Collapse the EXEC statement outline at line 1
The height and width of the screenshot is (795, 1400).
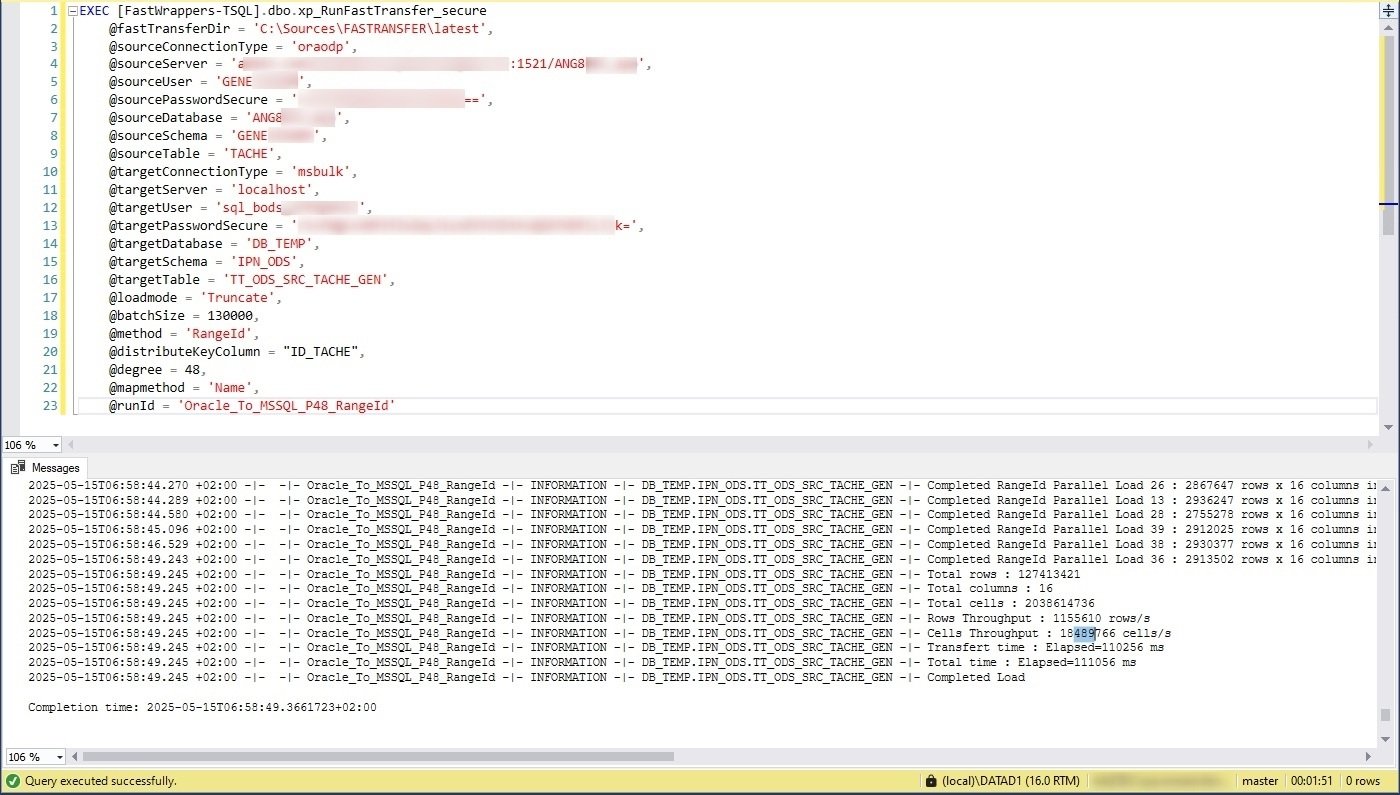71,11
